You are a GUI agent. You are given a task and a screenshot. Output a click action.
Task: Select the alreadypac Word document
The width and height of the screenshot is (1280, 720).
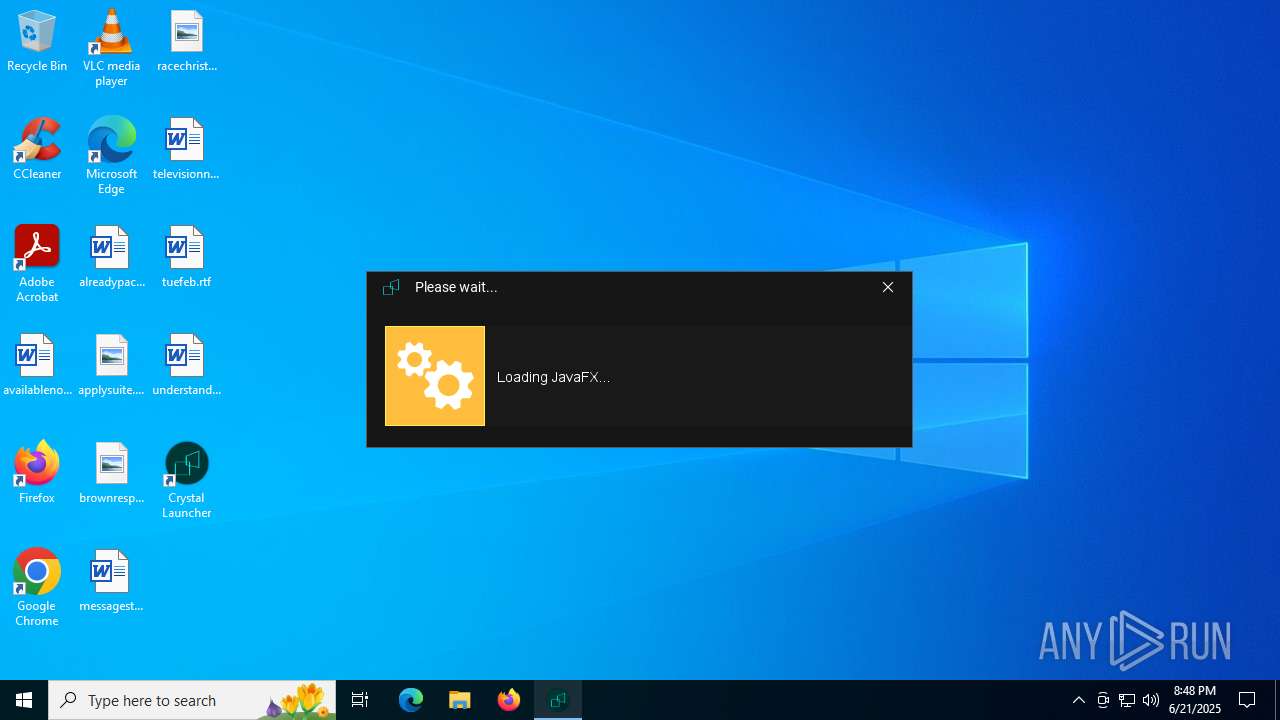(111, 257)
